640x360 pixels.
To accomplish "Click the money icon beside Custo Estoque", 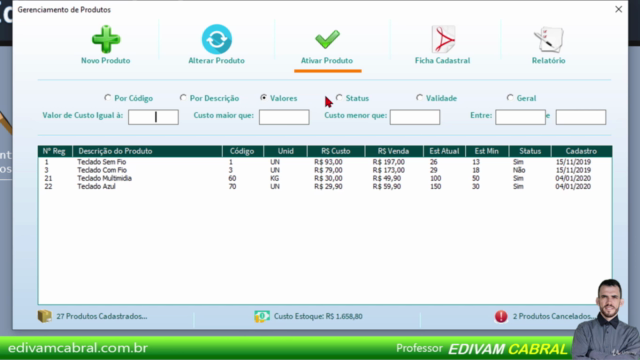I will click(x=262, y=316).
